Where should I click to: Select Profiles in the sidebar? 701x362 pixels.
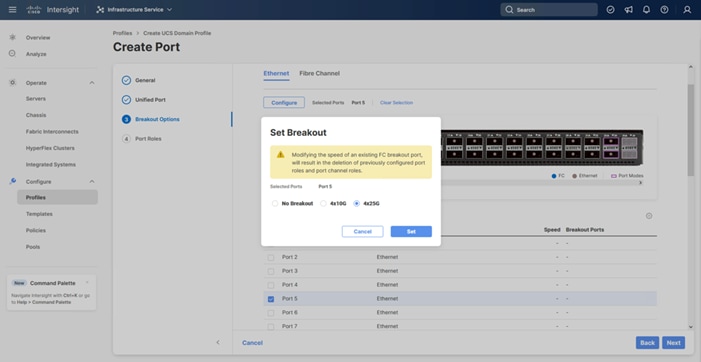click(x=57, y=197)
